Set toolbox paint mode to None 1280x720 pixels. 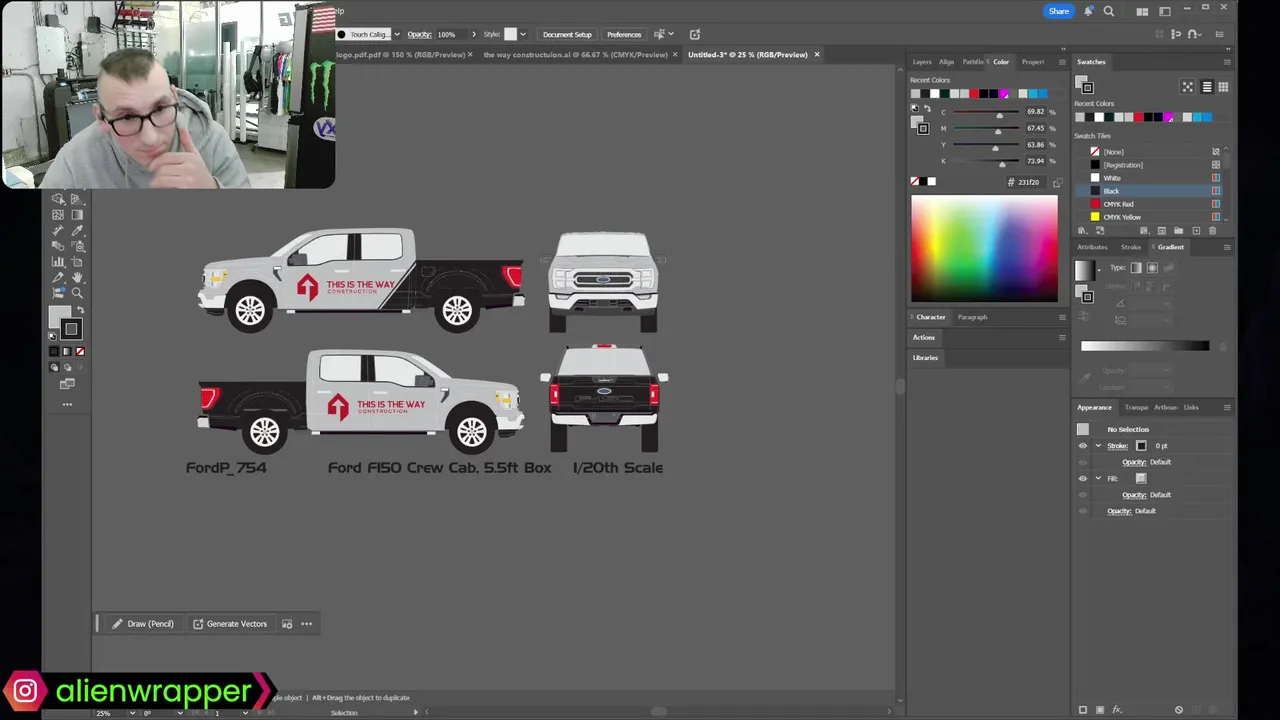pos(80,351)
